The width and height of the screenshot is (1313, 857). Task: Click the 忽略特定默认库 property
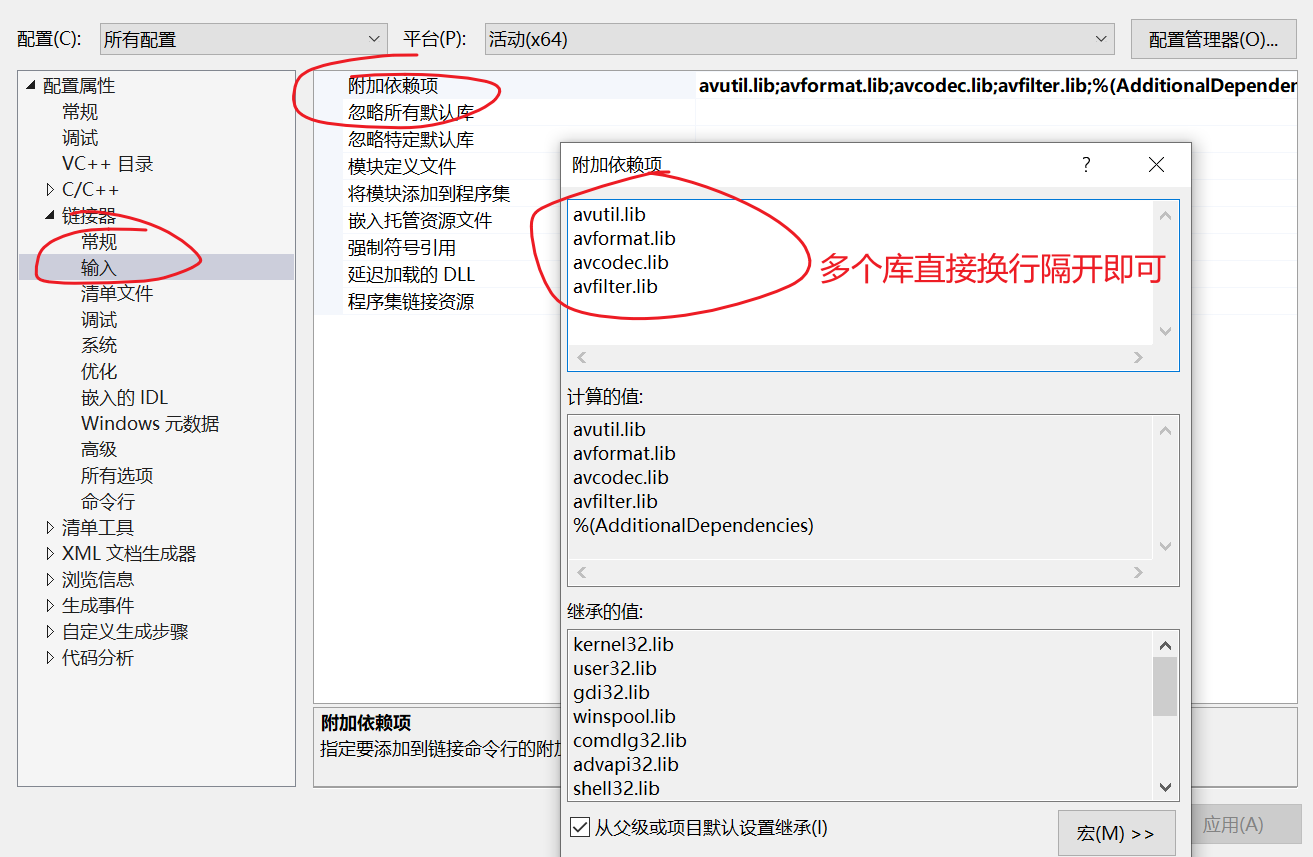click(411, 140)
